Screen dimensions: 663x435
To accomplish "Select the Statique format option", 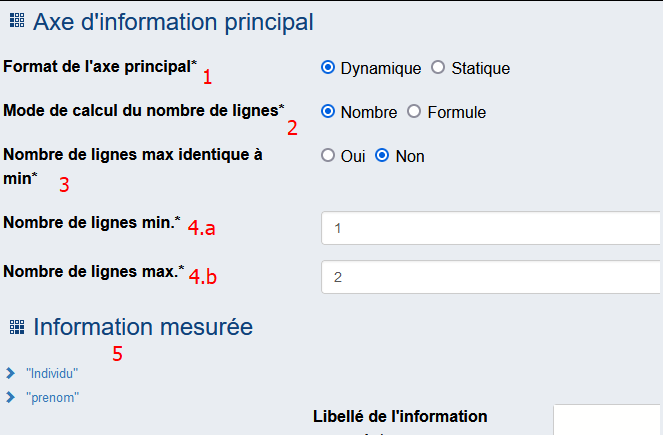I will (438, 67).
